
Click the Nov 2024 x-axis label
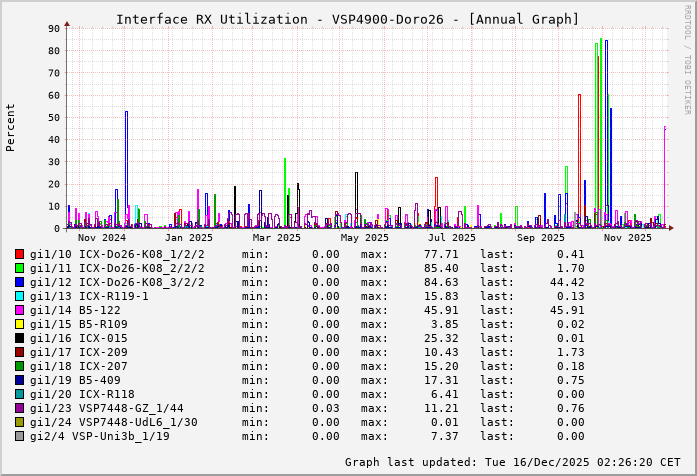pyautogui.click(x=101, y=238)
